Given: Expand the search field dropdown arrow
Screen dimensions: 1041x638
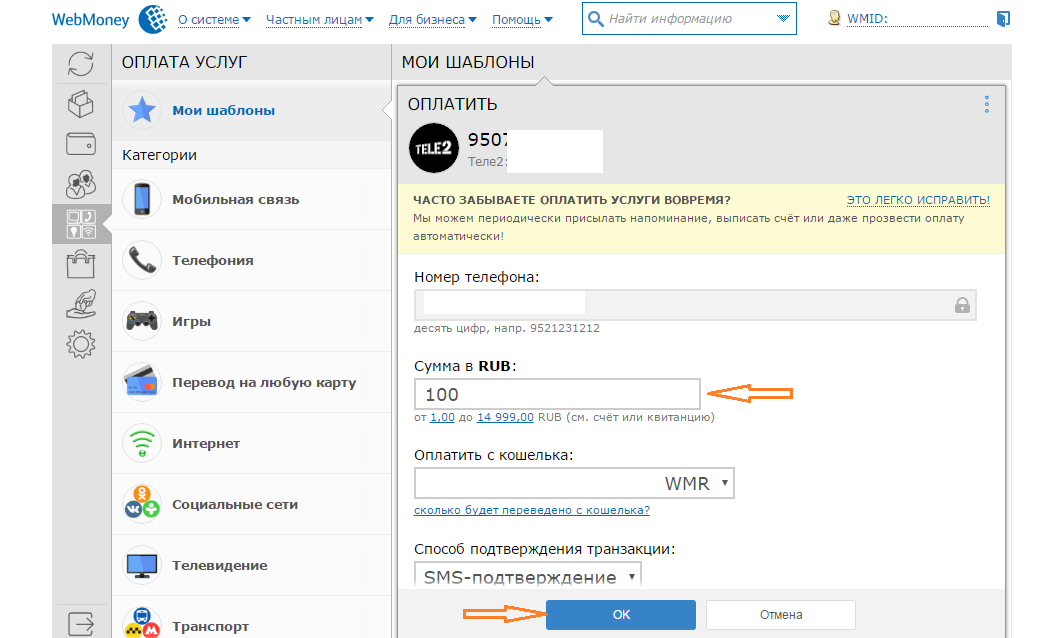Looking at the screenshot, I should pos(782,19).
